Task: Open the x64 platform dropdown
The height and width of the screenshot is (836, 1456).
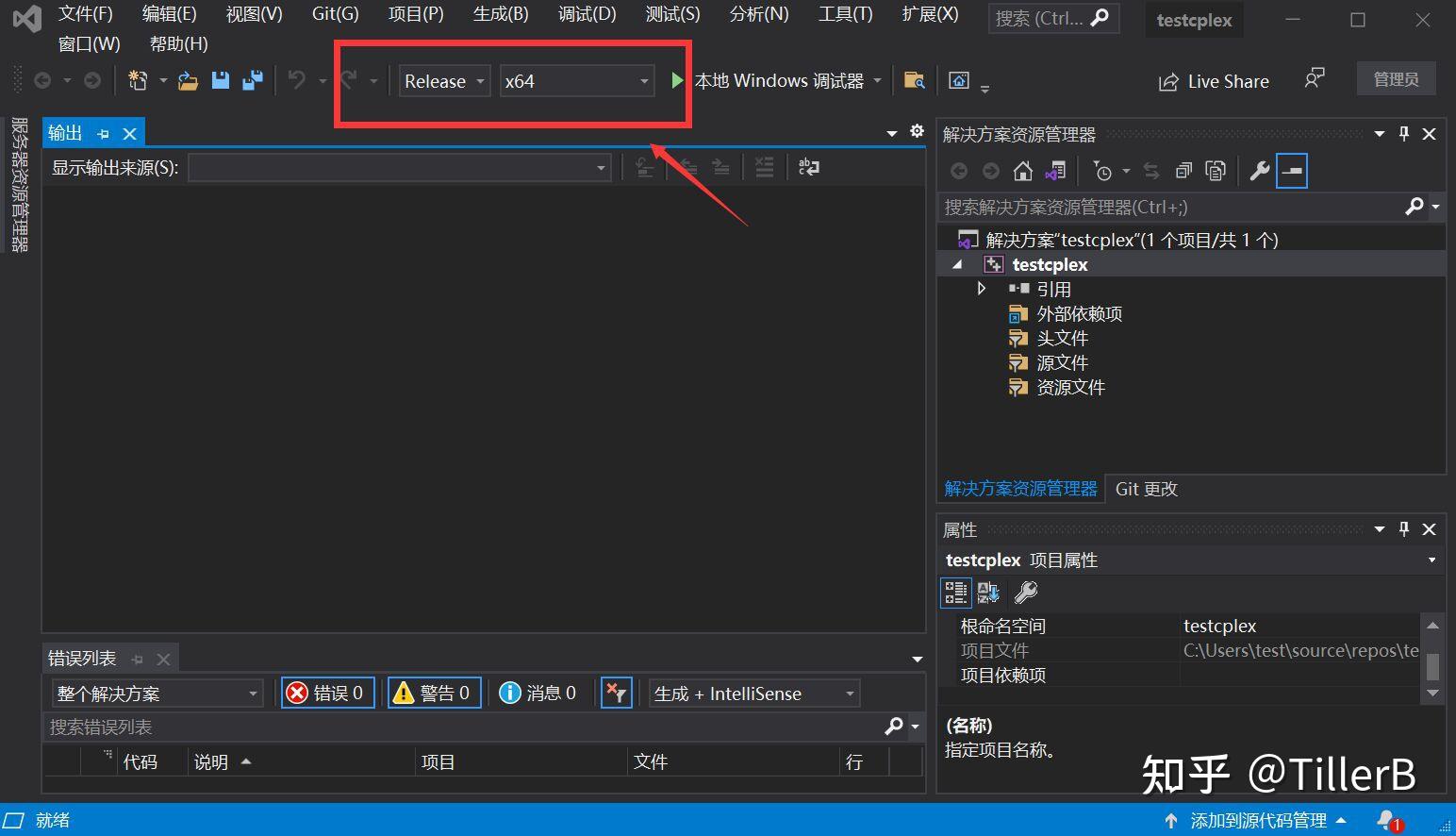Action: [642, 81]
